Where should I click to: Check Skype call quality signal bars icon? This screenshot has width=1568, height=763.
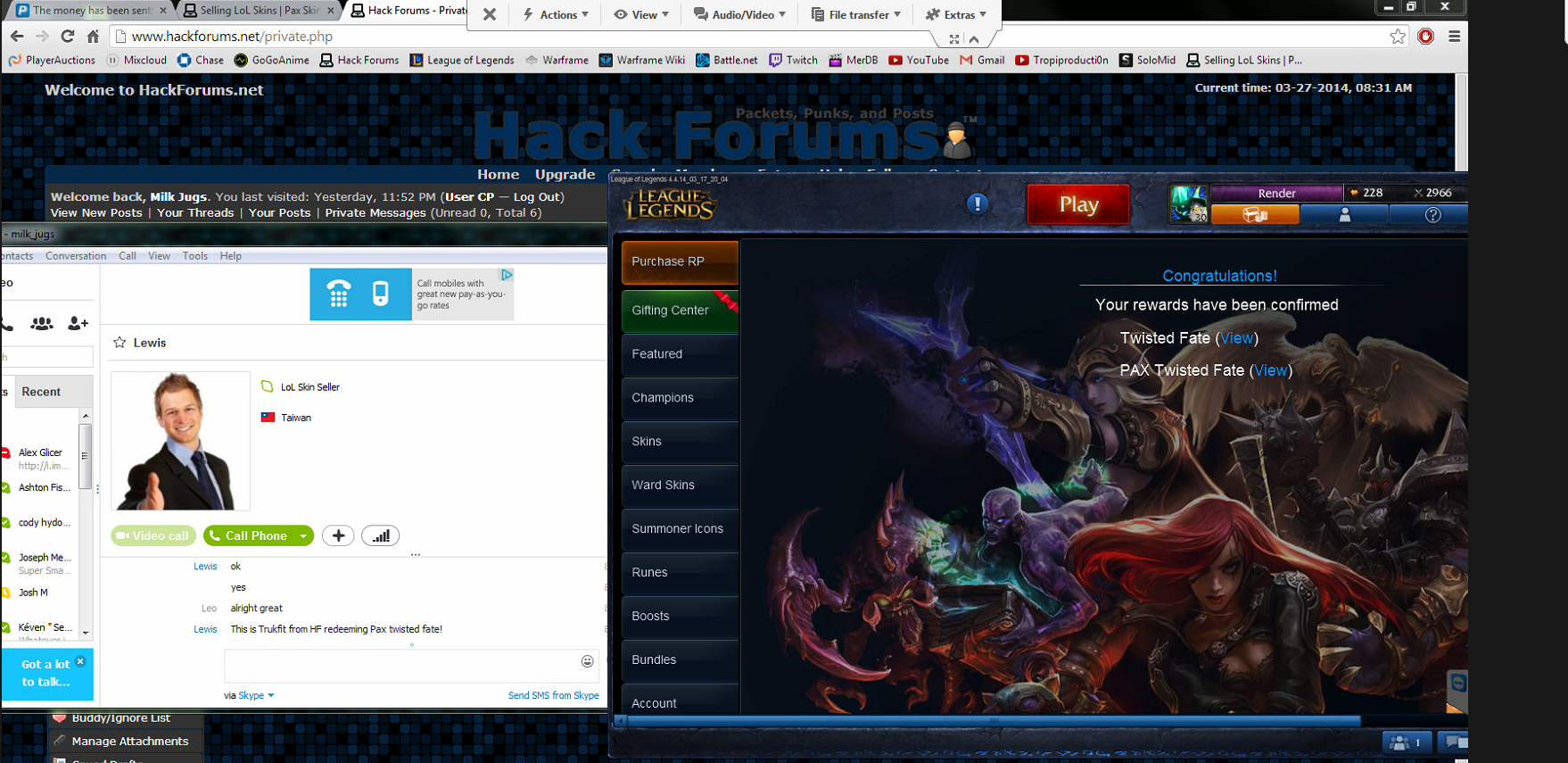tap(380, 535)
